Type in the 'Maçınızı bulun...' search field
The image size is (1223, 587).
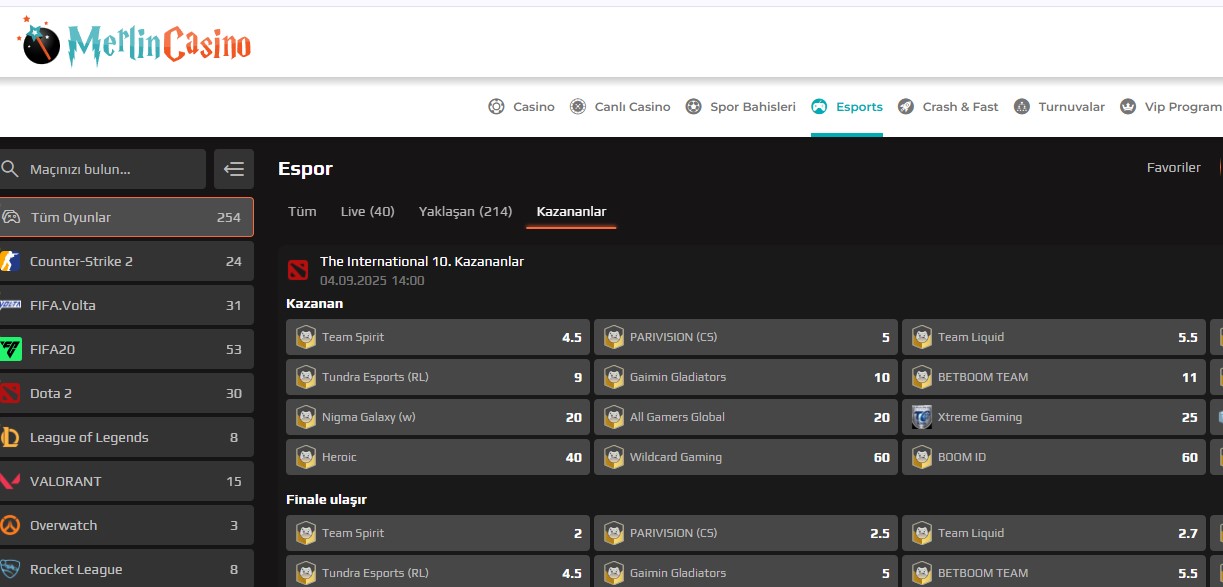tap(110, 169)
